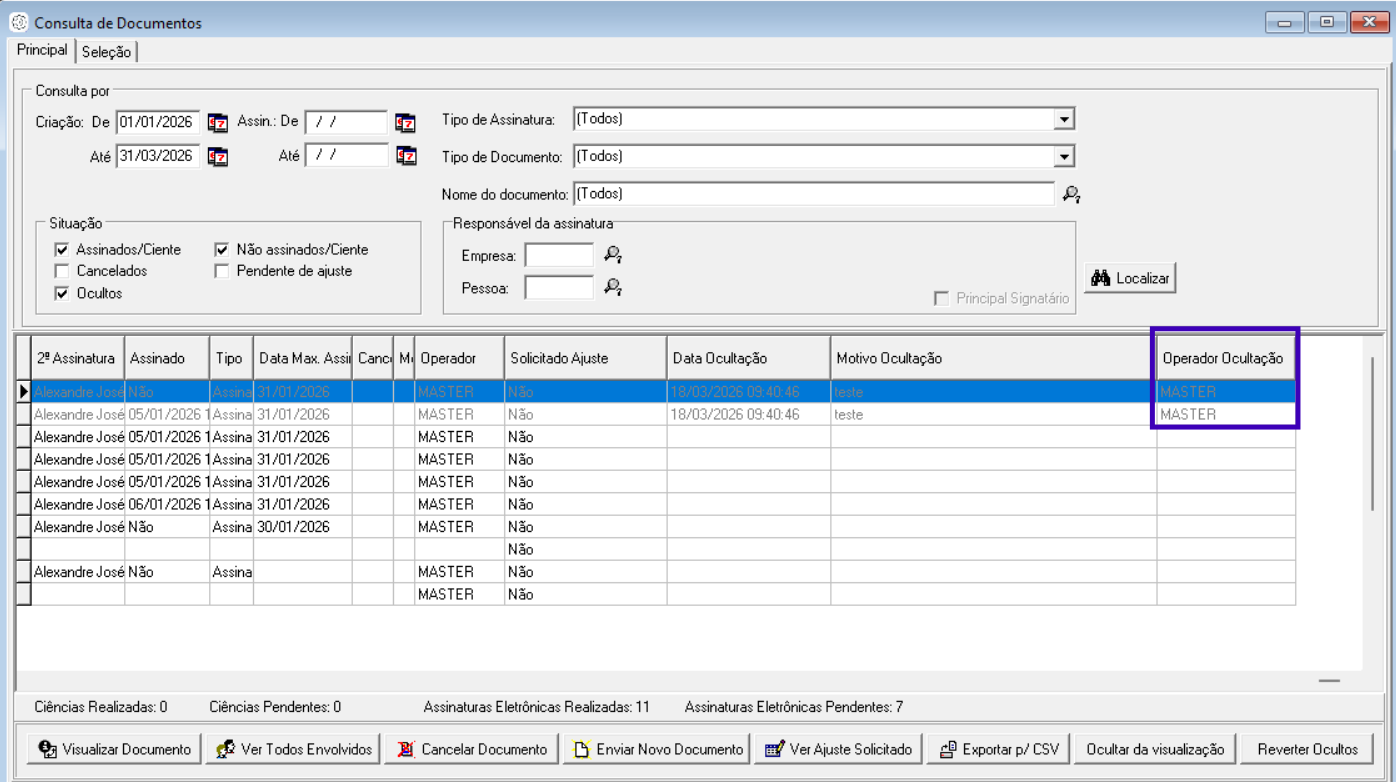Viewport: 1396px width, 782px height.
Task: Click the Localizar binoculars button
Action: (x=1130, y=278)
